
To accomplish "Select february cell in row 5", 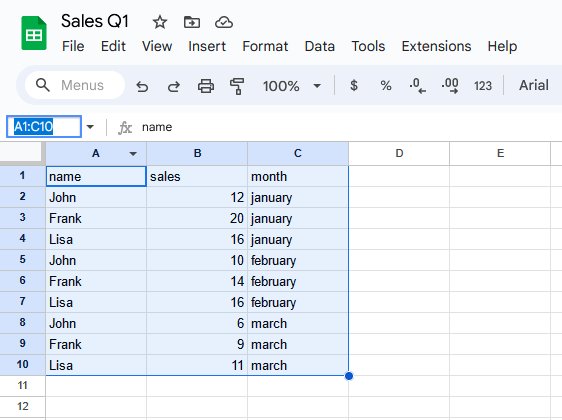I will pyautogui.click(x=298, y=260).
